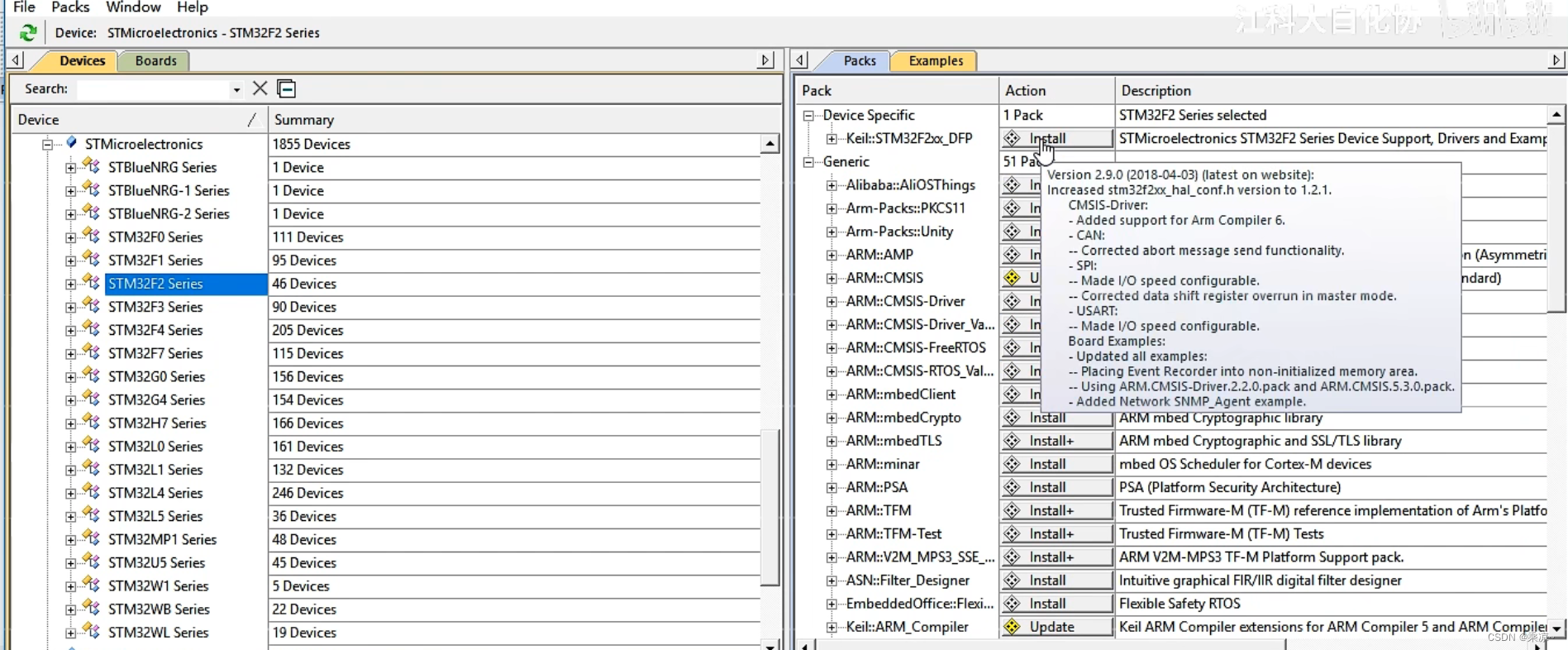
Task: Open the Packs menu
Action: point(70,7)
